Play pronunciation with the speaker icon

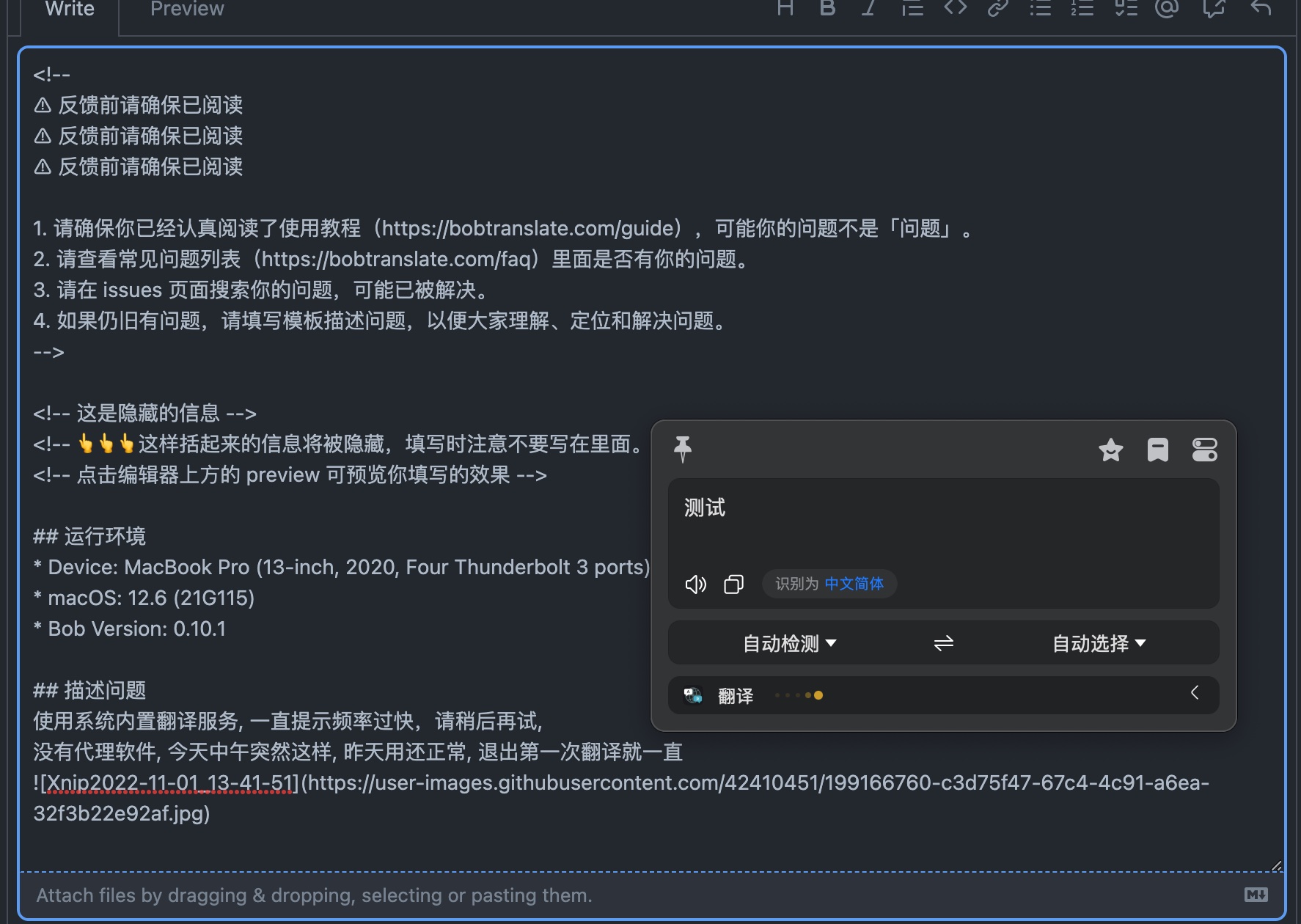(695, 584)
